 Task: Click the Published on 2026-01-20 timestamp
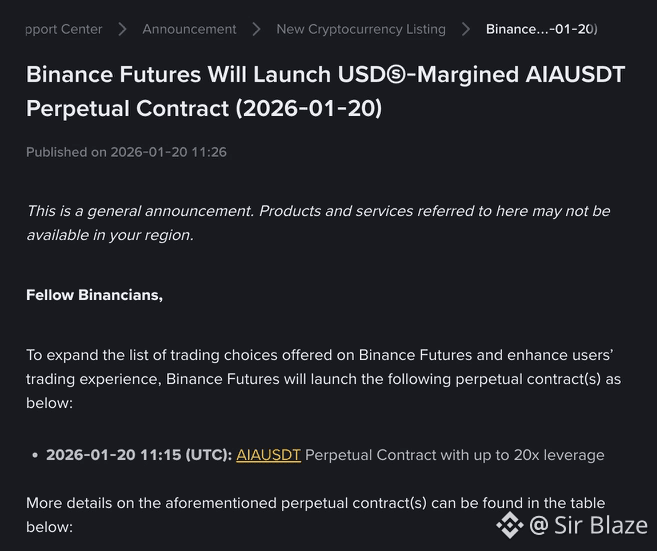click(x=126, y=152)
